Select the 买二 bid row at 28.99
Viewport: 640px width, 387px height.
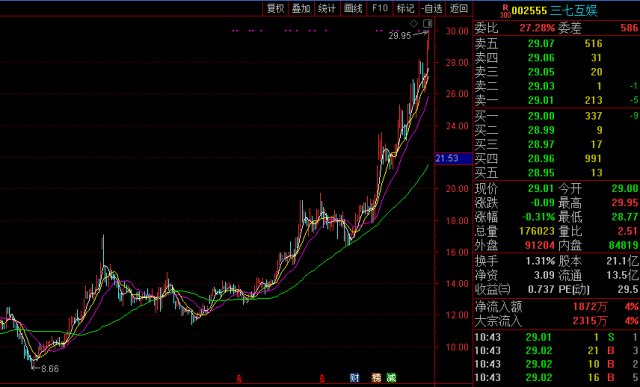click(556, 130)
